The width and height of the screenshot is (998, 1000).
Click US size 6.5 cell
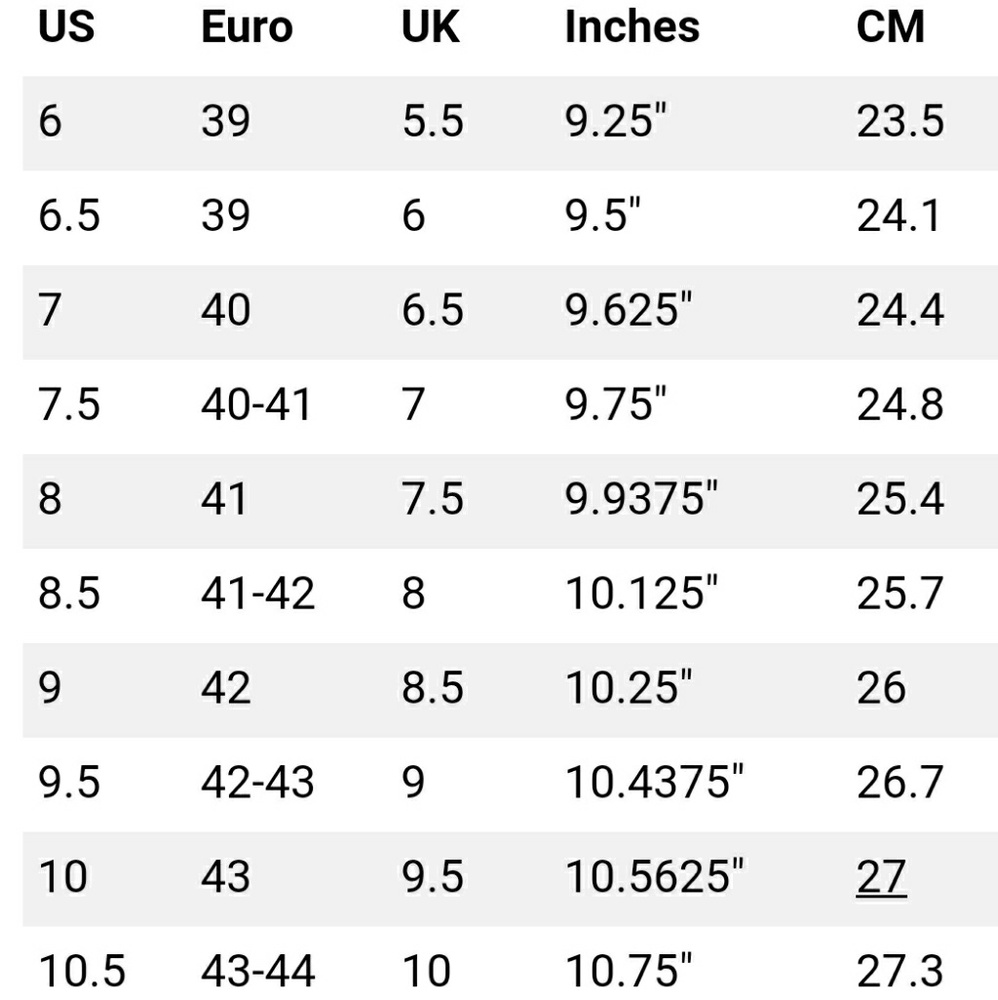tap(70, 215)
